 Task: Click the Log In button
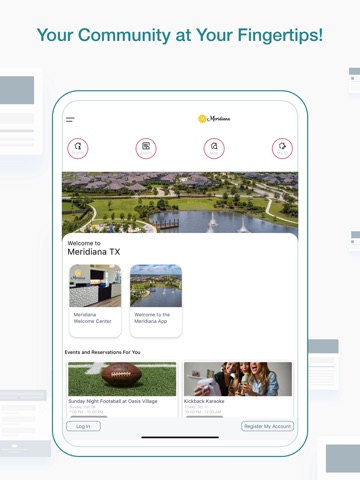coord(83,426)
